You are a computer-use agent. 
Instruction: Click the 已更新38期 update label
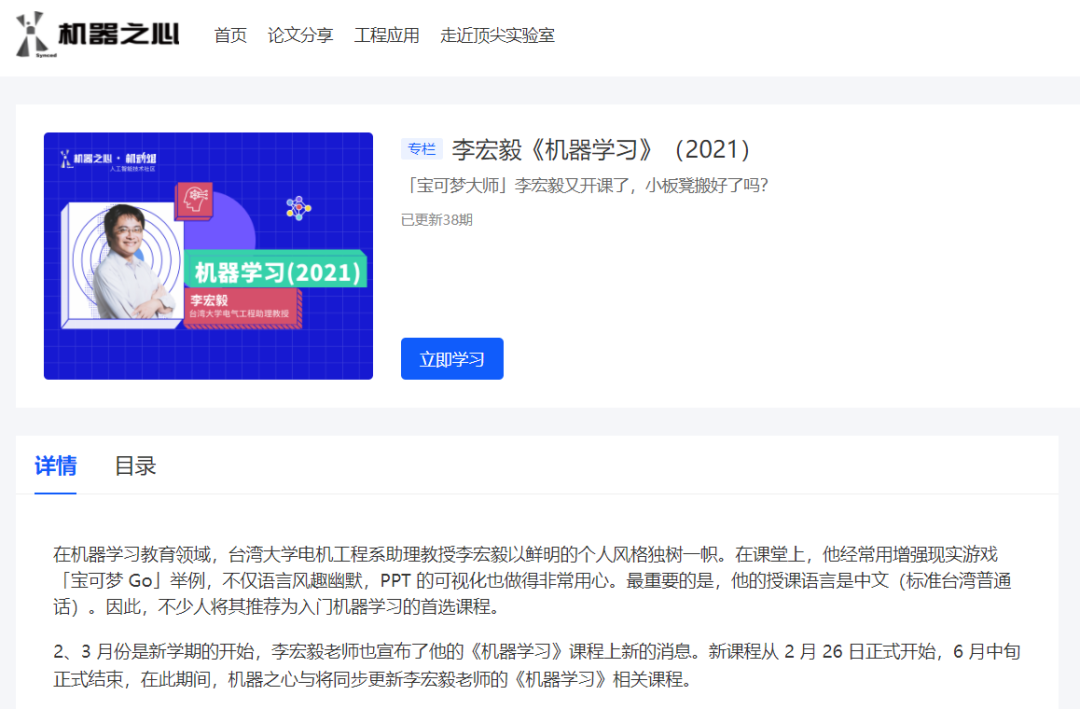pyautogui.click(x=437, y=220)
